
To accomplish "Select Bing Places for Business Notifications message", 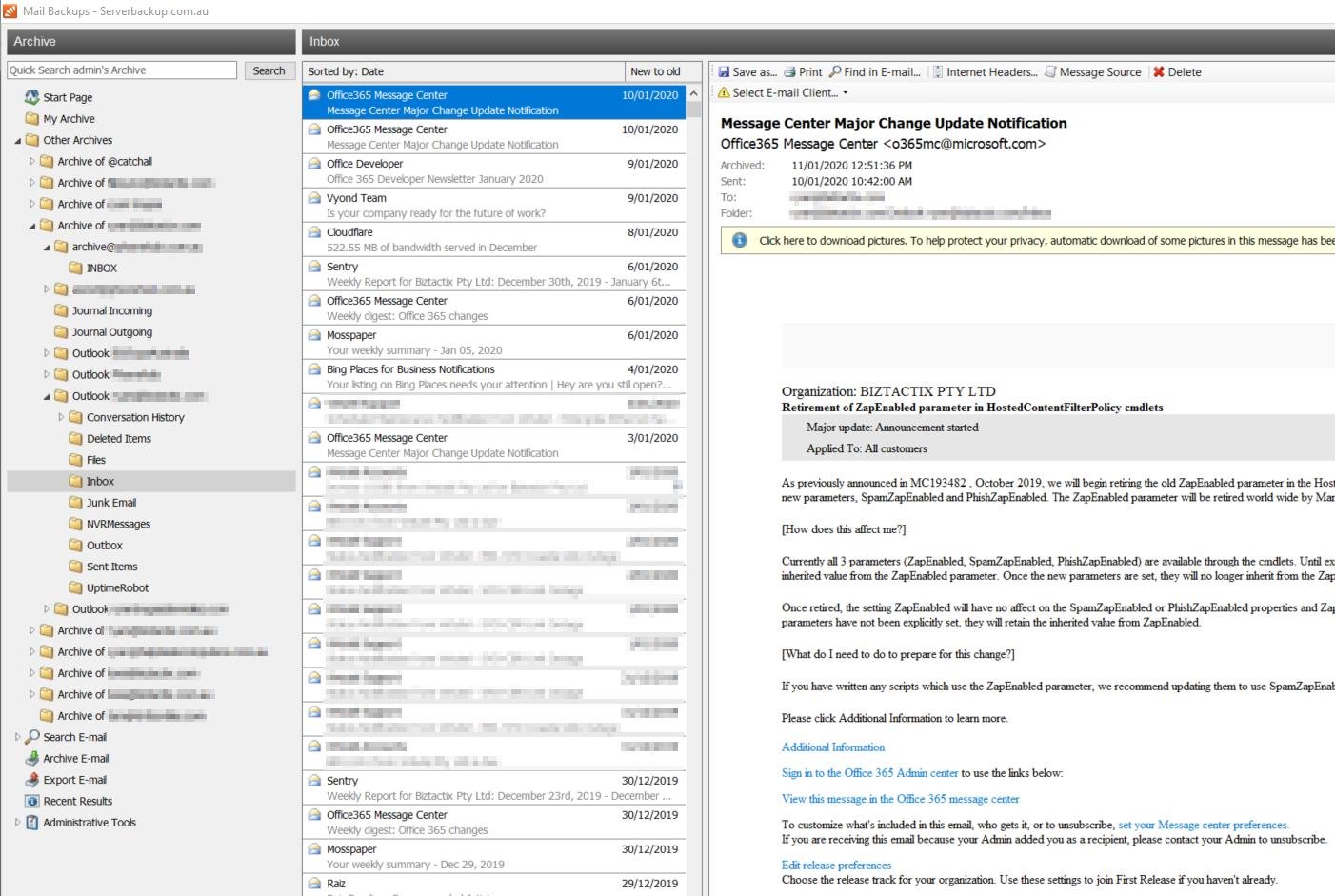I will 494,377.
